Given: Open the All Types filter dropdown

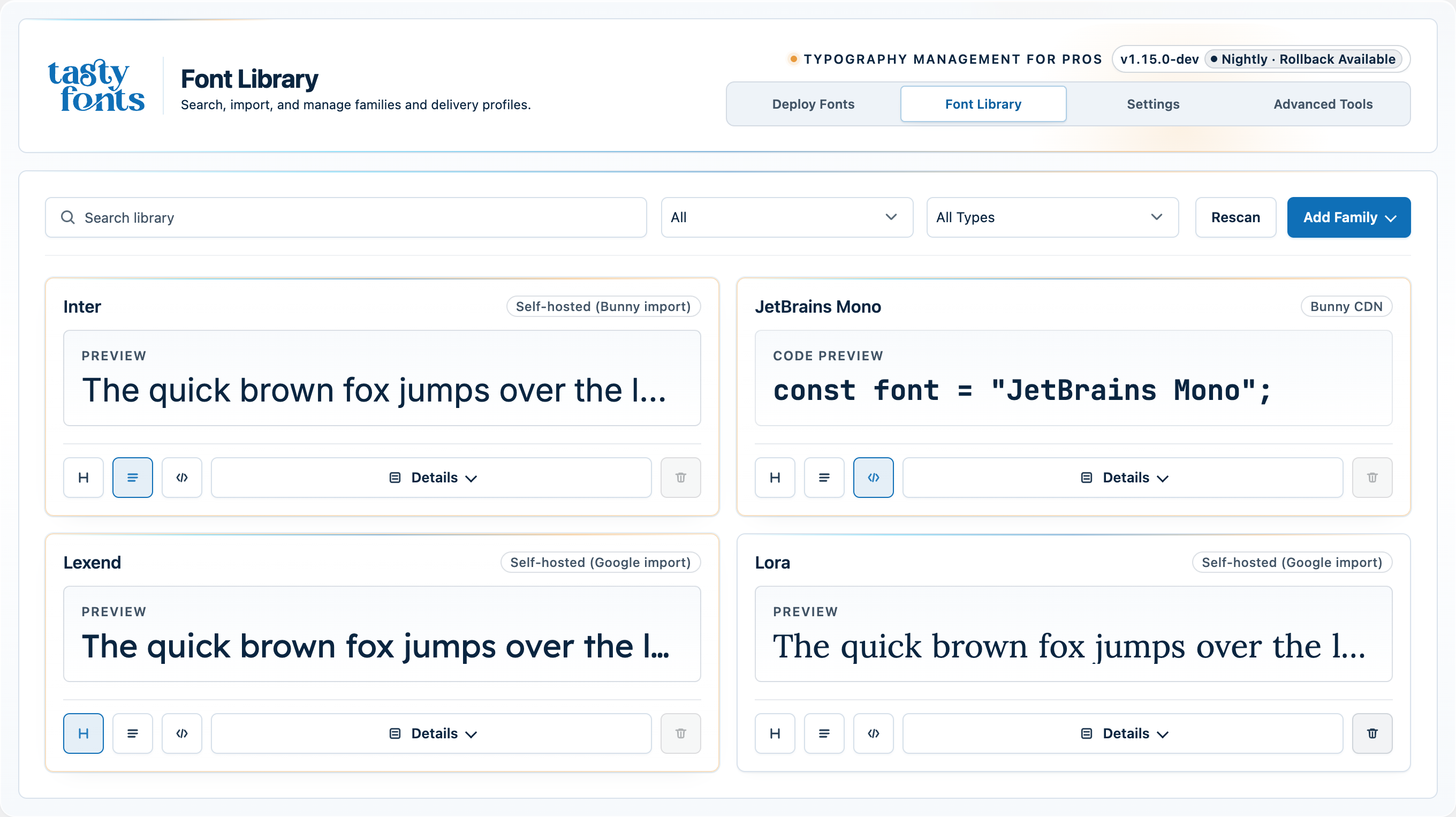Looking at the screenshot, I should 1052,217.
